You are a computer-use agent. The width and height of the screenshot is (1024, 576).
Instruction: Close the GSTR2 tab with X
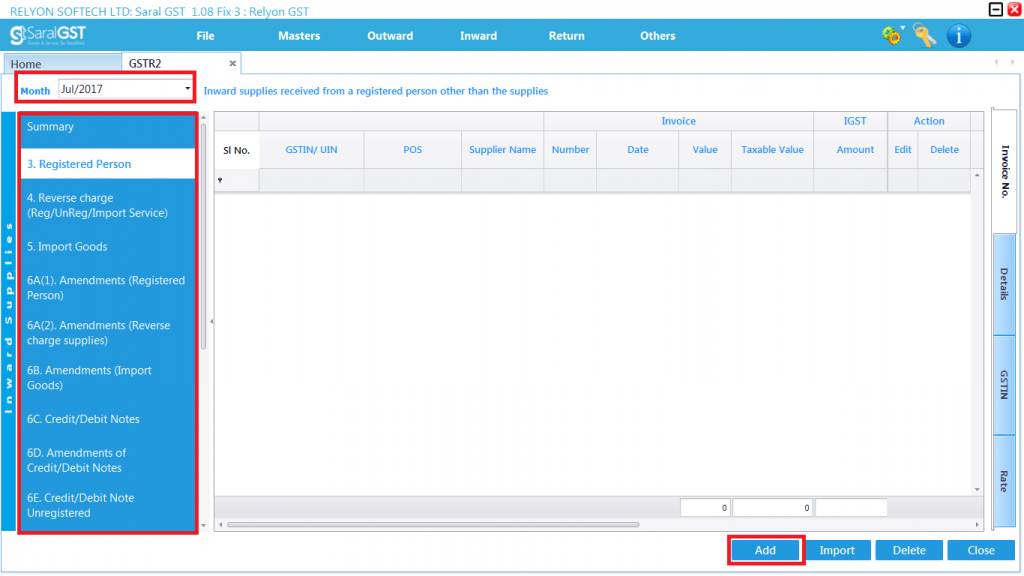pyautogui.click(x=232, y=63)
